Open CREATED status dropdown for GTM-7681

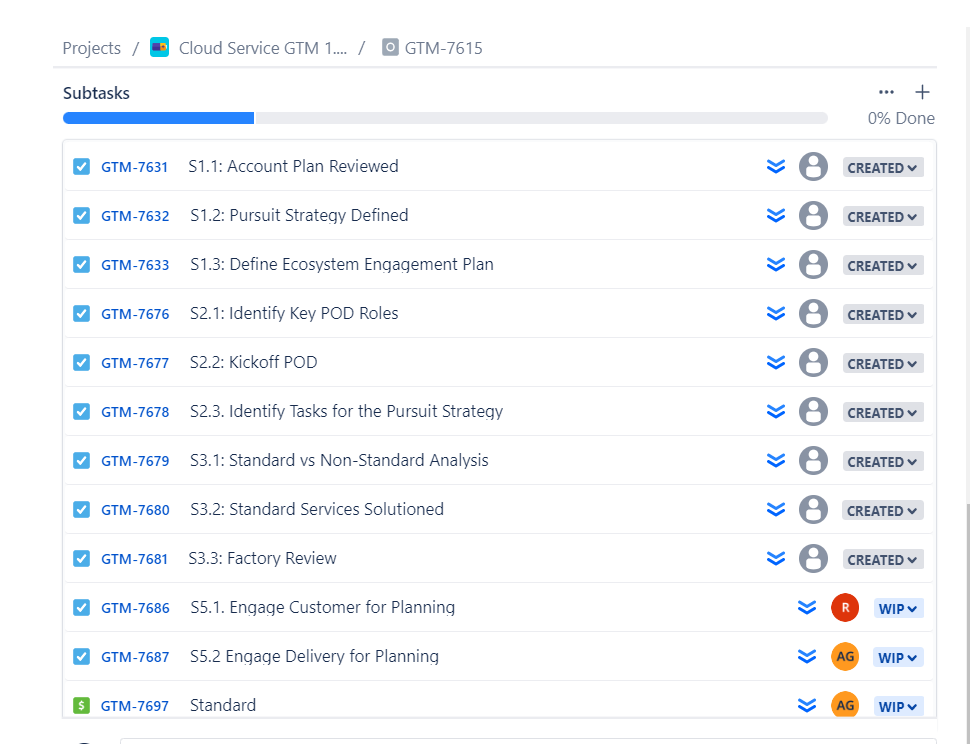coord(883,560)
